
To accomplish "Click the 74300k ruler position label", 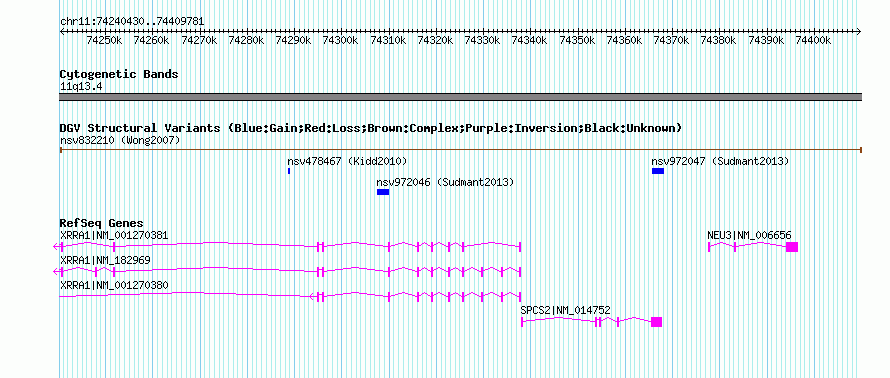I will click(x=341, y=40).
